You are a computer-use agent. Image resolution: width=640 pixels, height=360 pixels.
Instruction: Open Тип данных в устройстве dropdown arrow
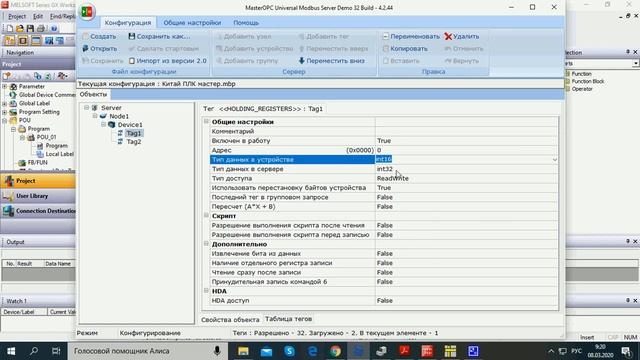coord(555,160)
